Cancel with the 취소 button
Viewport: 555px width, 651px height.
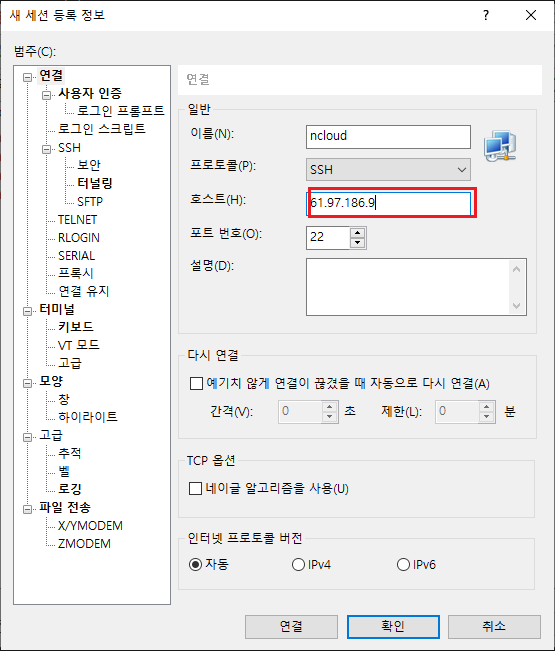point(494,626)
